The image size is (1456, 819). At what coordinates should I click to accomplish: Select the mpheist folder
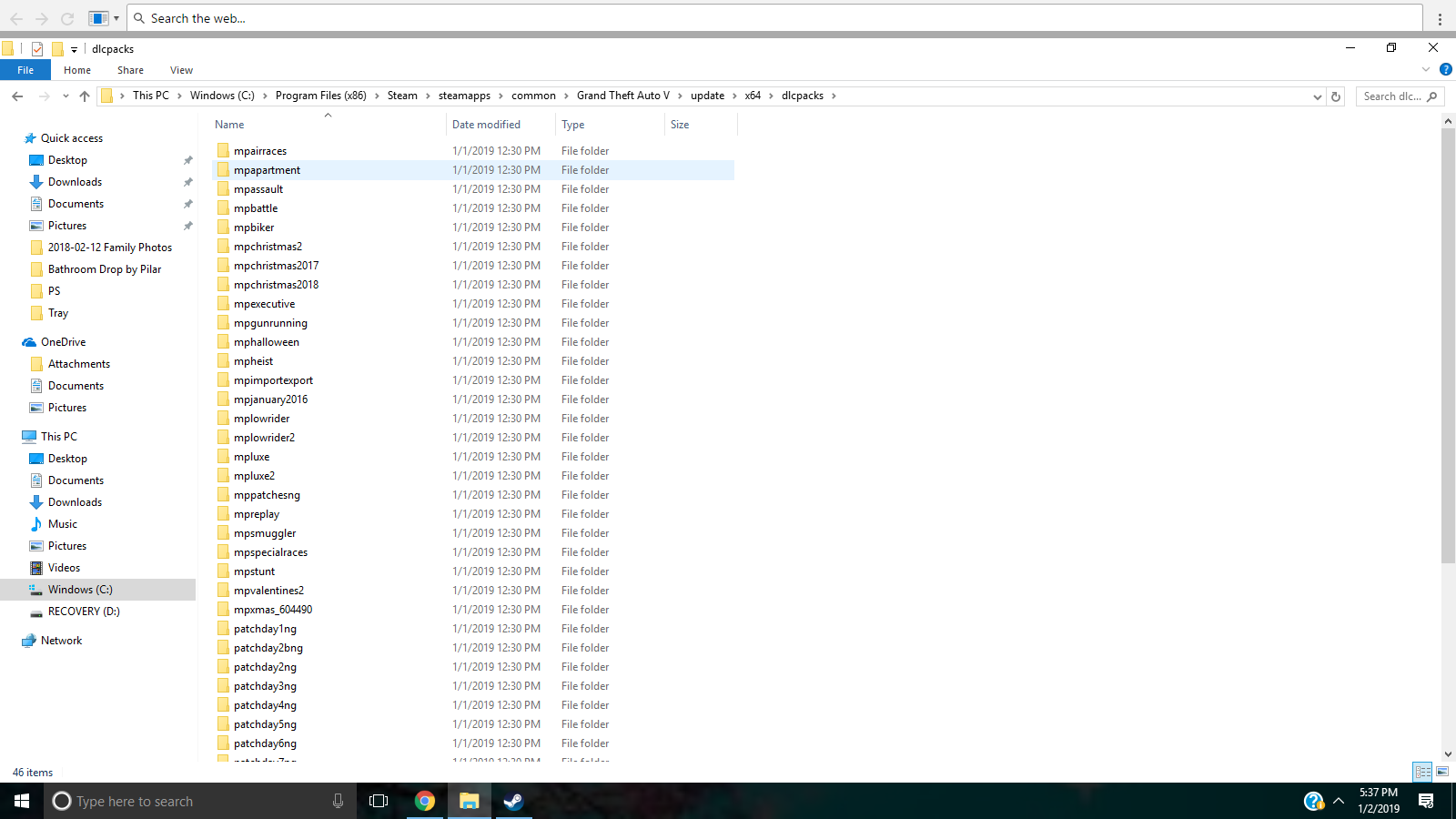click(x=253, y=361)
